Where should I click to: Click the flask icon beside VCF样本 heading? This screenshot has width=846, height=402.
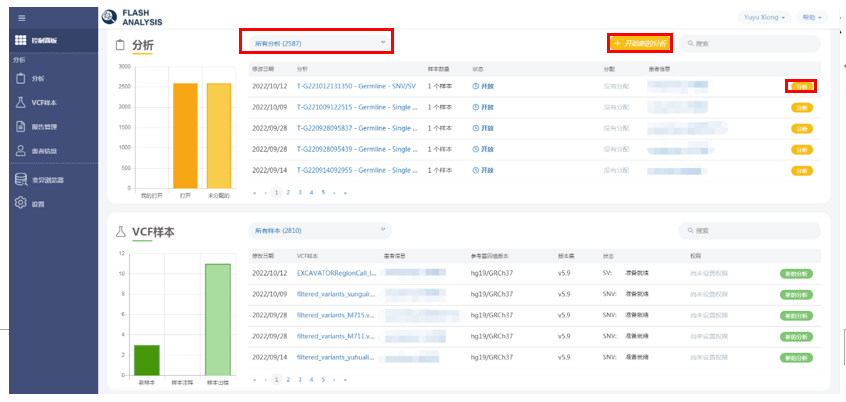pos(121,232)
